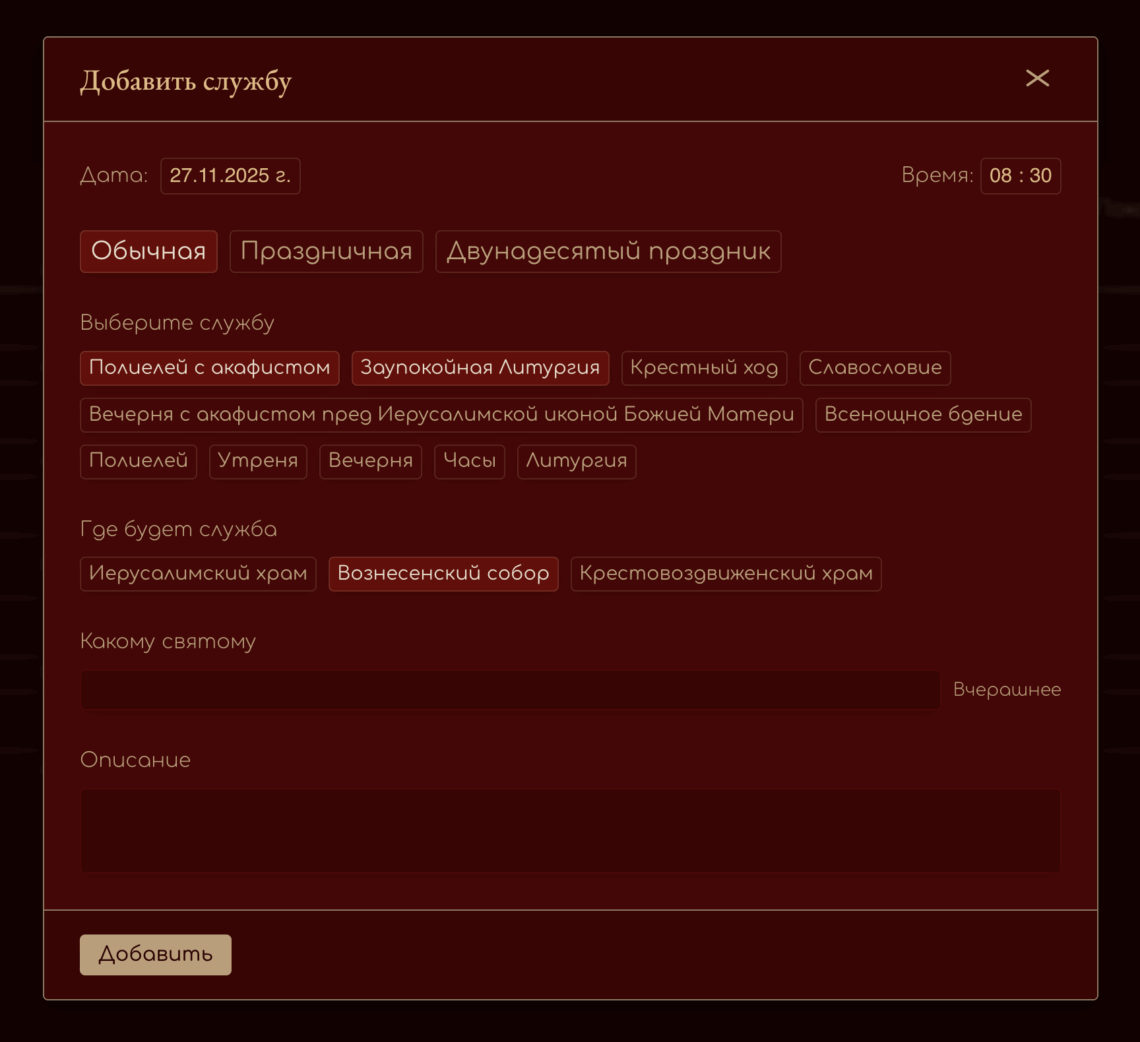Choose the Часы service chip
This screenshot has height=1042, width=1140.
coord(469,462)
